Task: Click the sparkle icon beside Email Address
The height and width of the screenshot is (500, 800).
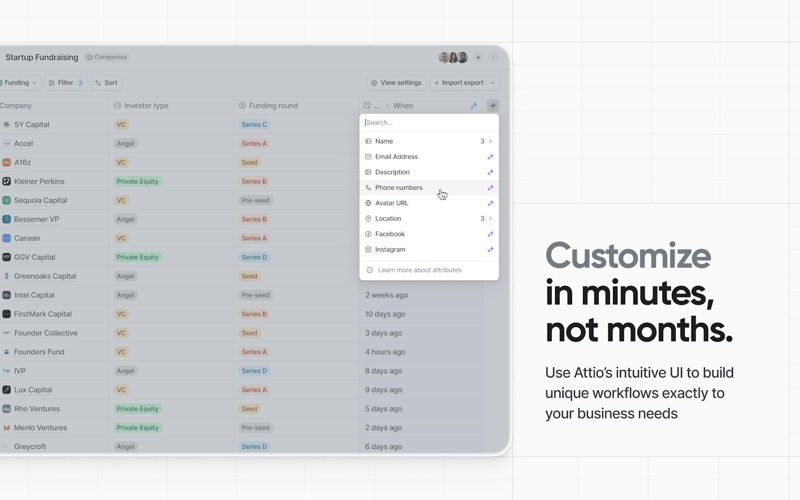Action: click(490, 157)
